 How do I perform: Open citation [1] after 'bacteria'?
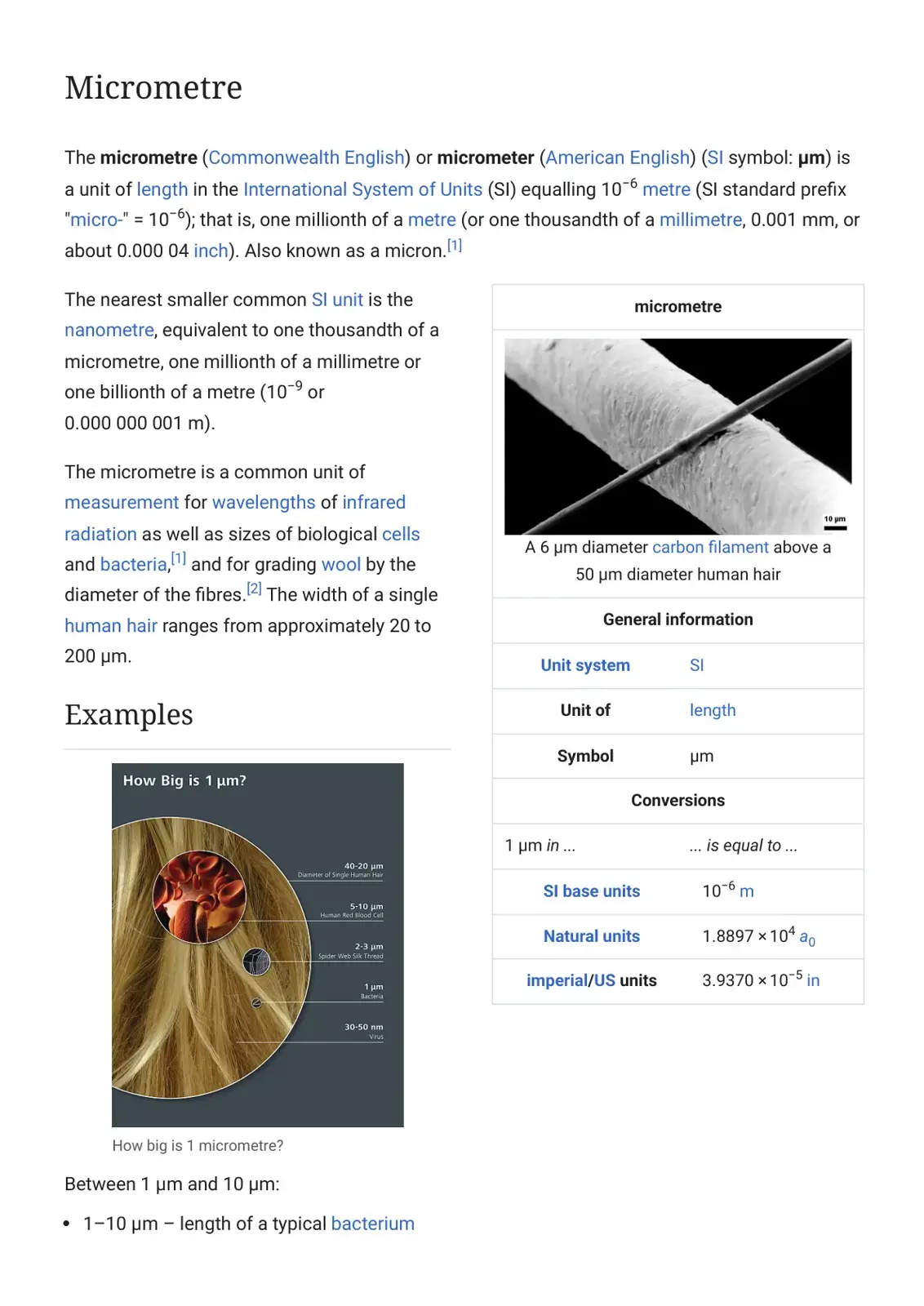click(179, 558)
